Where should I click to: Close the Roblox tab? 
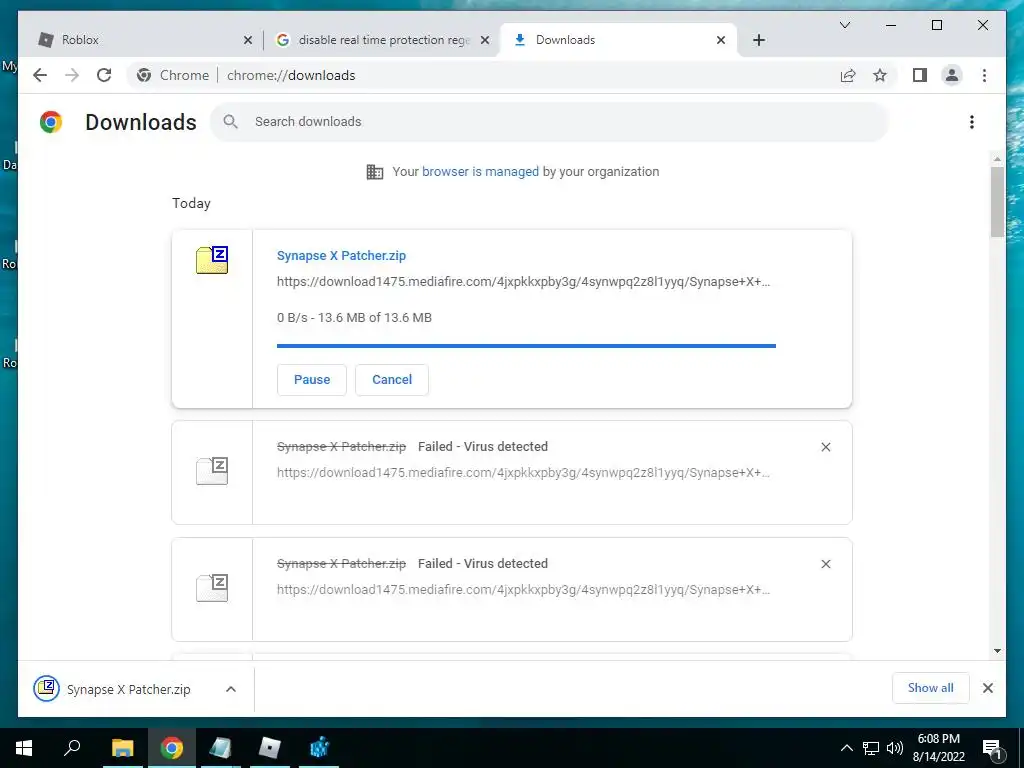pyautogui.click(x=248, y=40)
